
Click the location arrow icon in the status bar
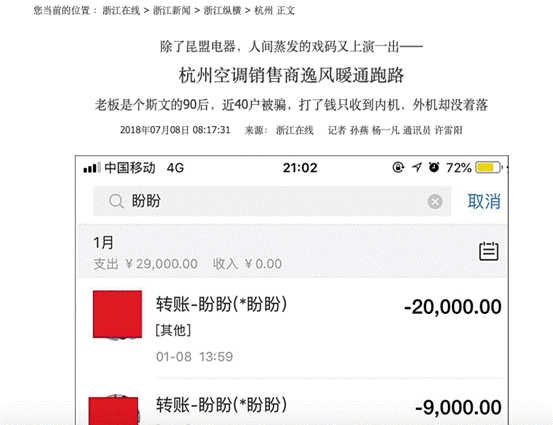pyautogui.click(x=417, y=167)
